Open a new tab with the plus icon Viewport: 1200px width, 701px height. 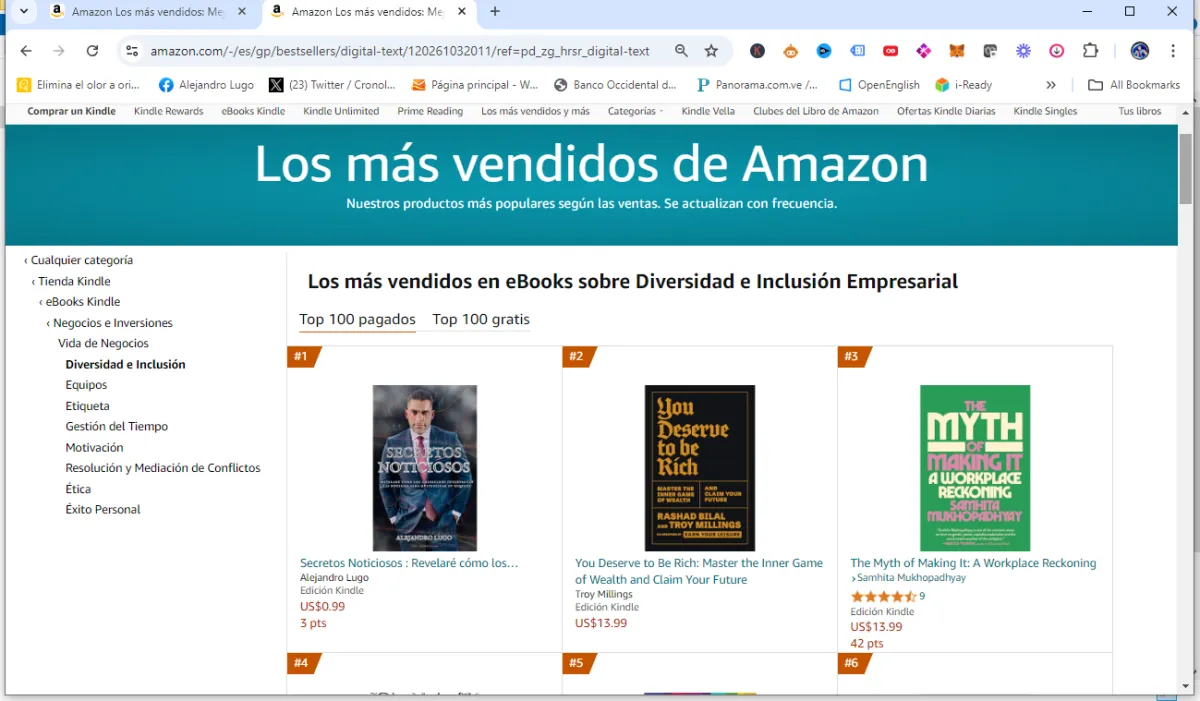pyautogui.click(x=495, y=12)
